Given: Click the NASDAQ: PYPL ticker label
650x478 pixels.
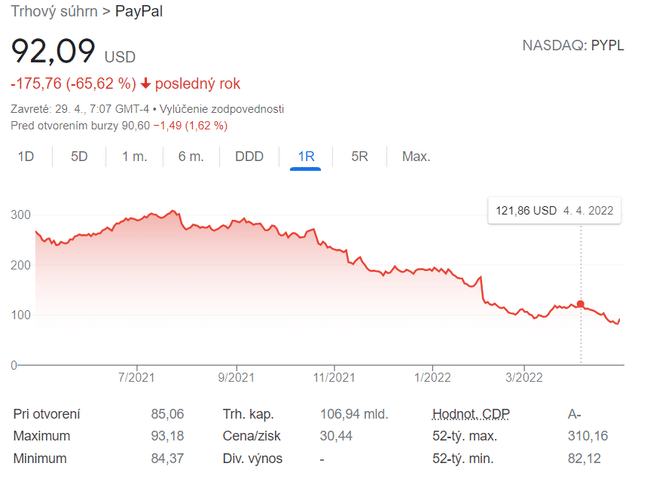Looking at the screenshot, I should point(573,46).
